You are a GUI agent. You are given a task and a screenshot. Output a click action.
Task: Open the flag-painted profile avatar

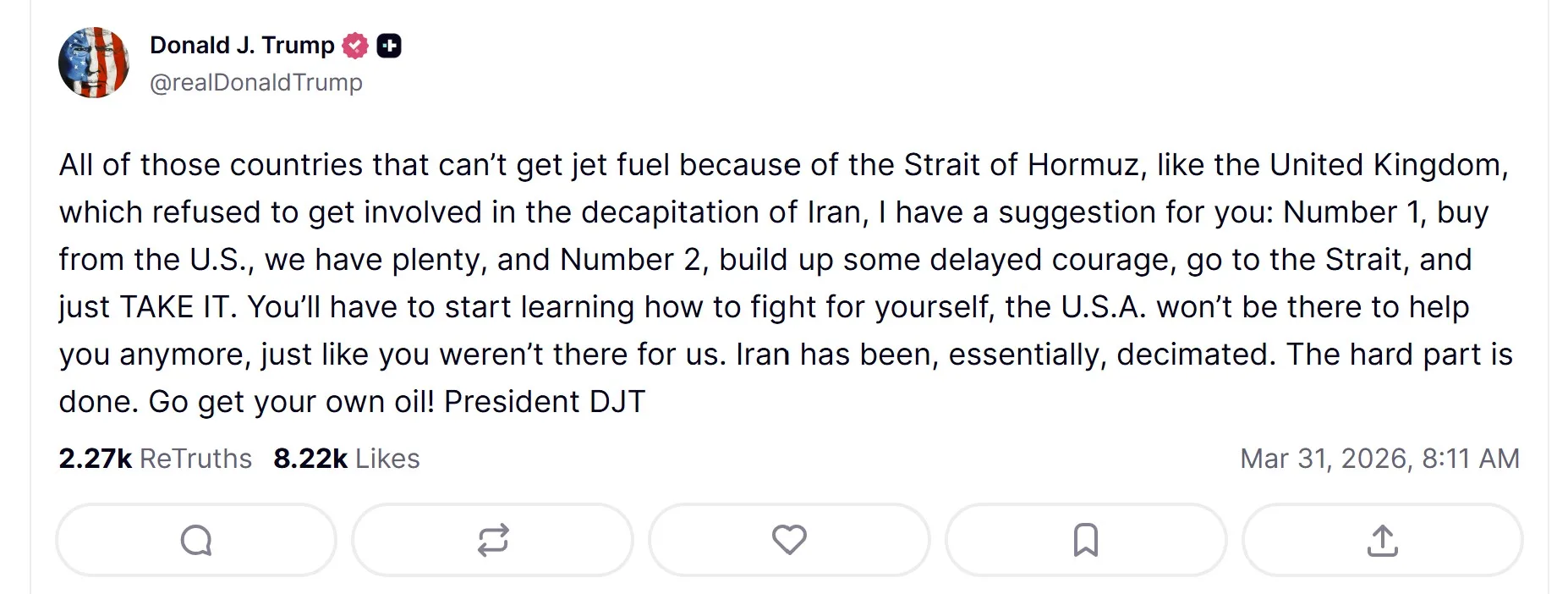[94, 63]
